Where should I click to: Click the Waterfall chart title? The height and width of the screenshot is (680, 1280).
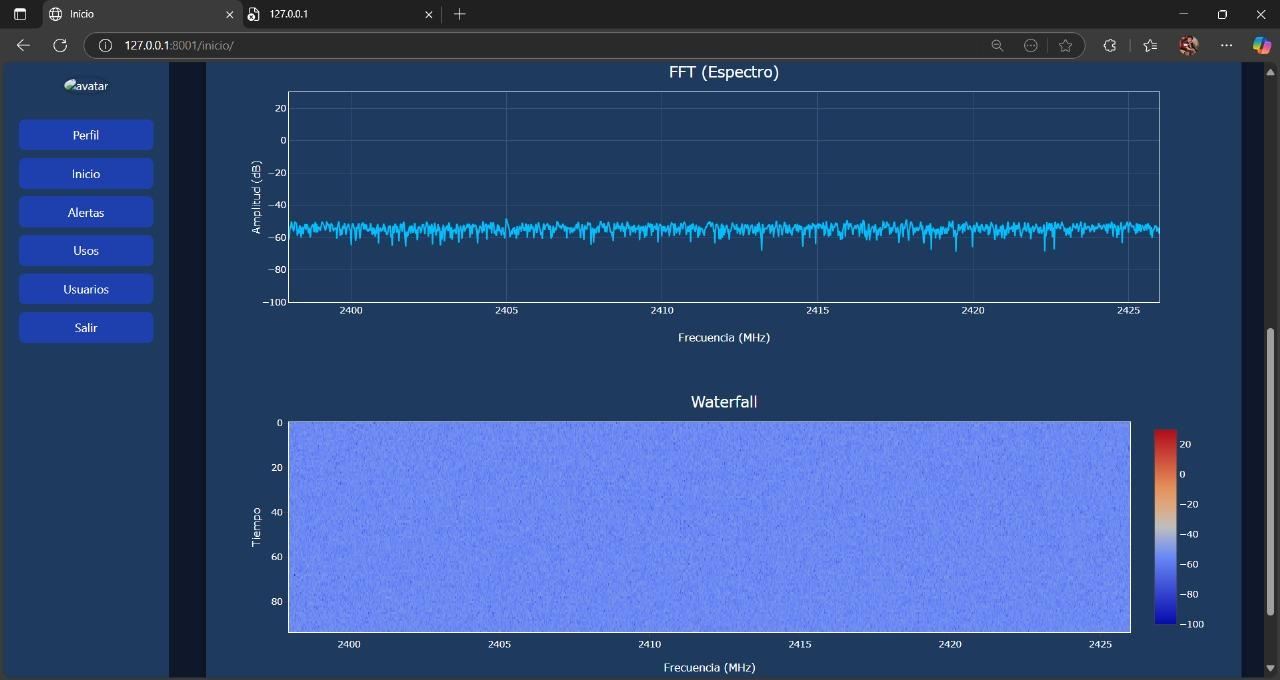(724, 402)
